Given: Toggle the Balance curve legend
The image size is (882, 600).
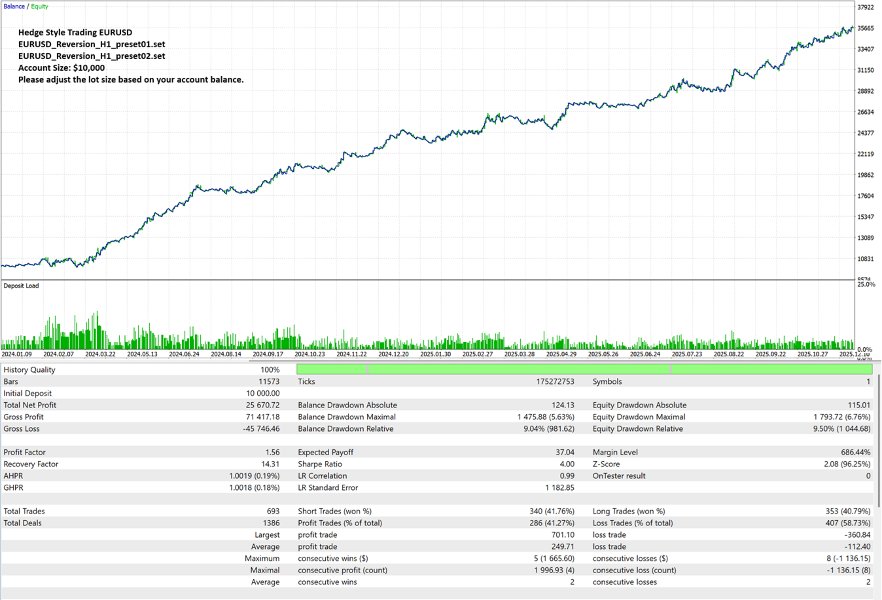Looking at the screenshot, I should [12, 6].
